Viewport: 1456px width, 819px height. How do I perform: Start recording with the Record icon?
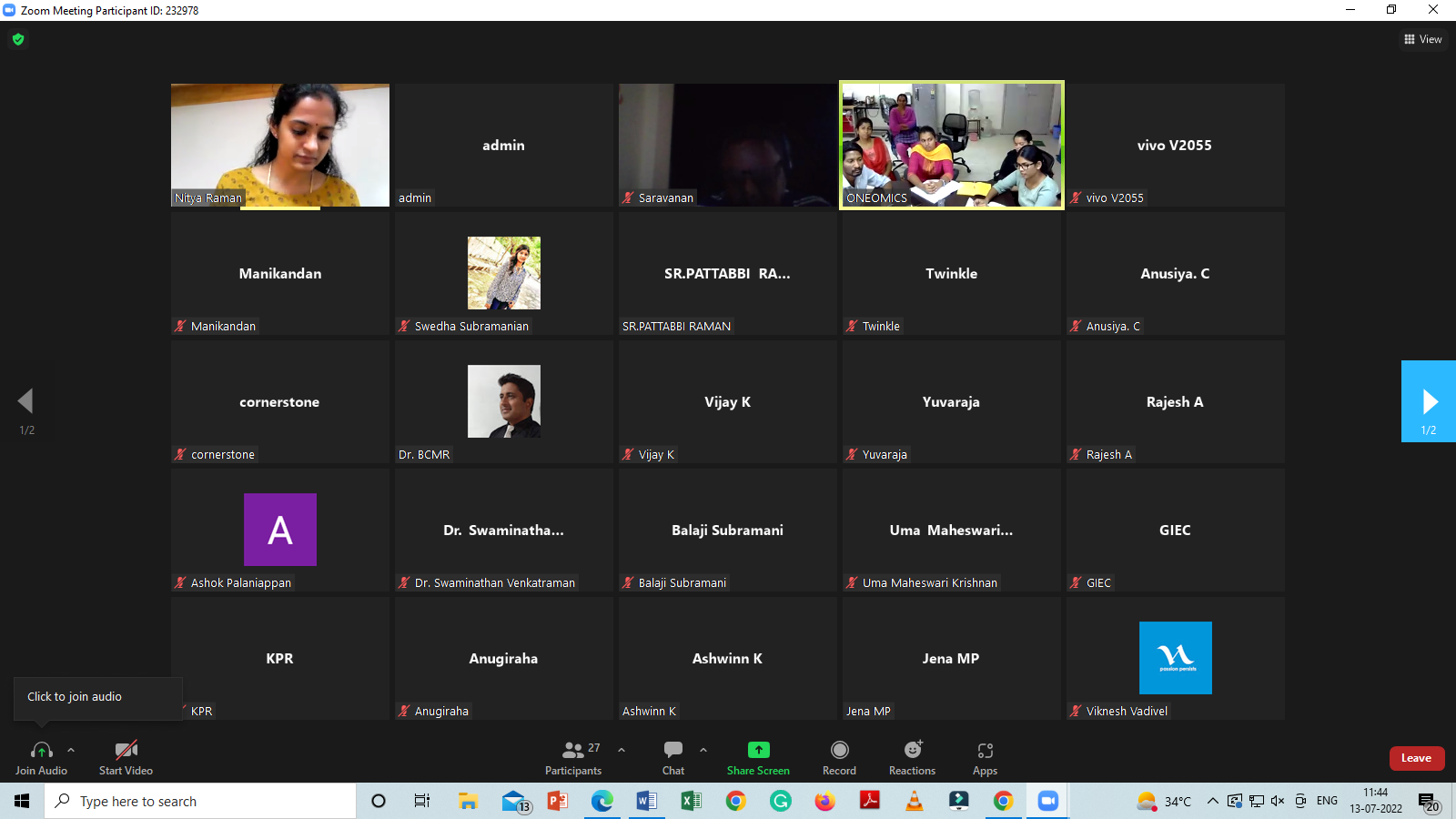(839, 750)
